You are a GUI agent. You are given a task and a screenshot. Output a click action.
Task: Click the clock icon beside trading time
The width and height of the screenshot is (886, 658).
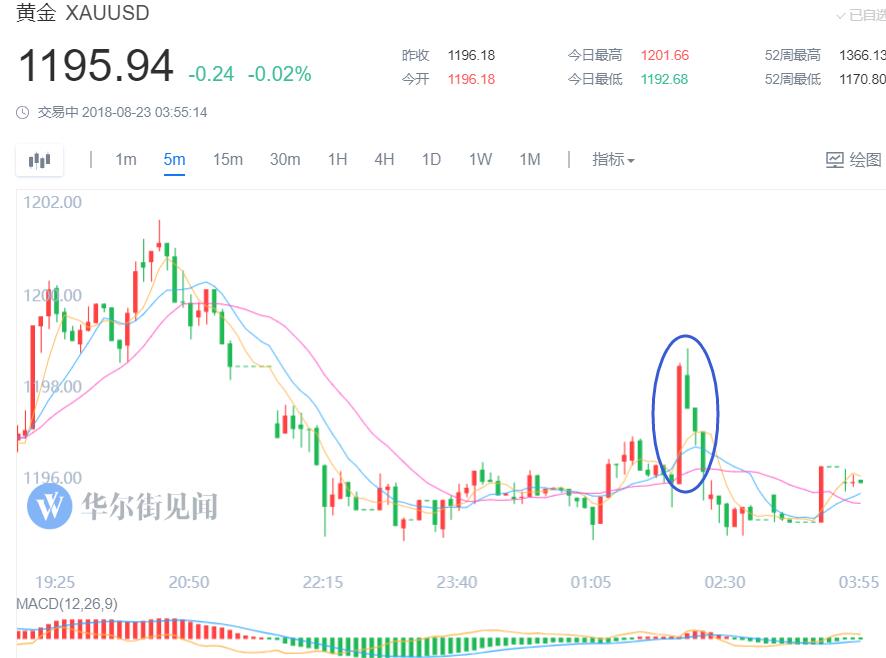pyautogui.click(x=23, y=113)
